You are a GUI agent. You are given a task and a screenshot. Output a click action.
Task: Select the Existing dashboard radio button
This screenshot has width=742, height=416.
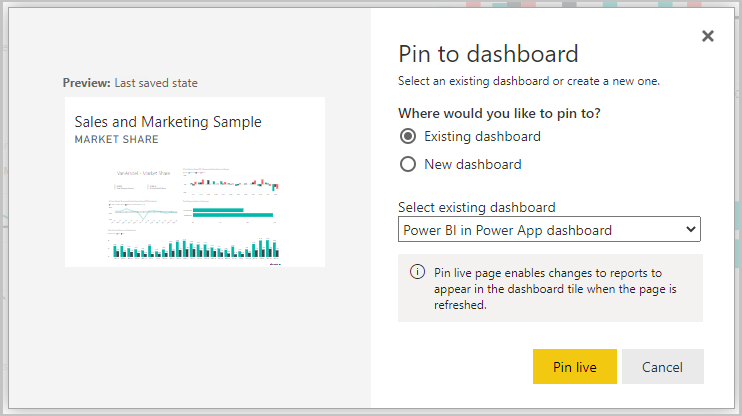pyautogui.click(x=407, y=136)
